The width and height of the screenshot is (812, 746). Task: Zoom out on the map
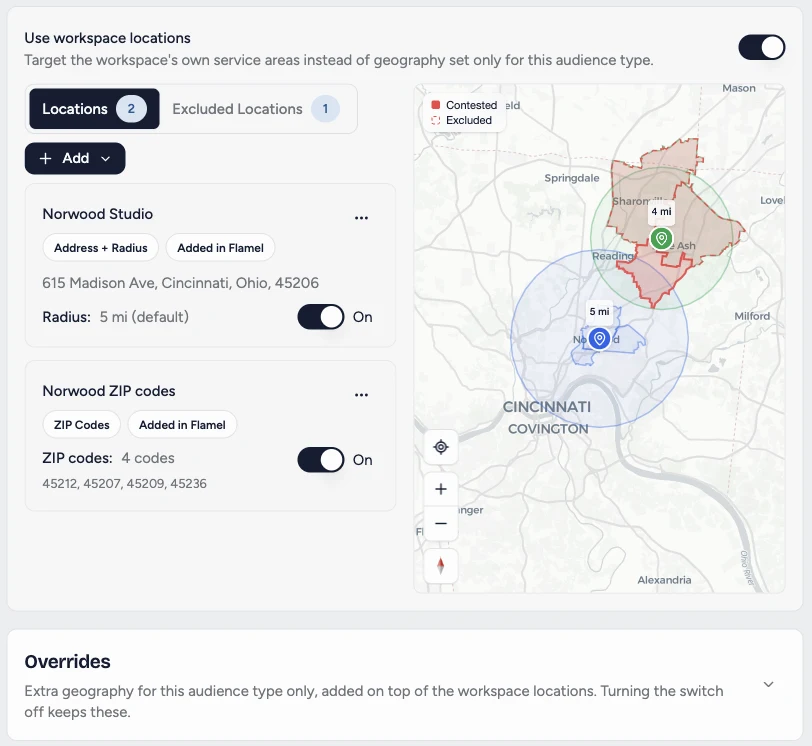tap(441, 523)
